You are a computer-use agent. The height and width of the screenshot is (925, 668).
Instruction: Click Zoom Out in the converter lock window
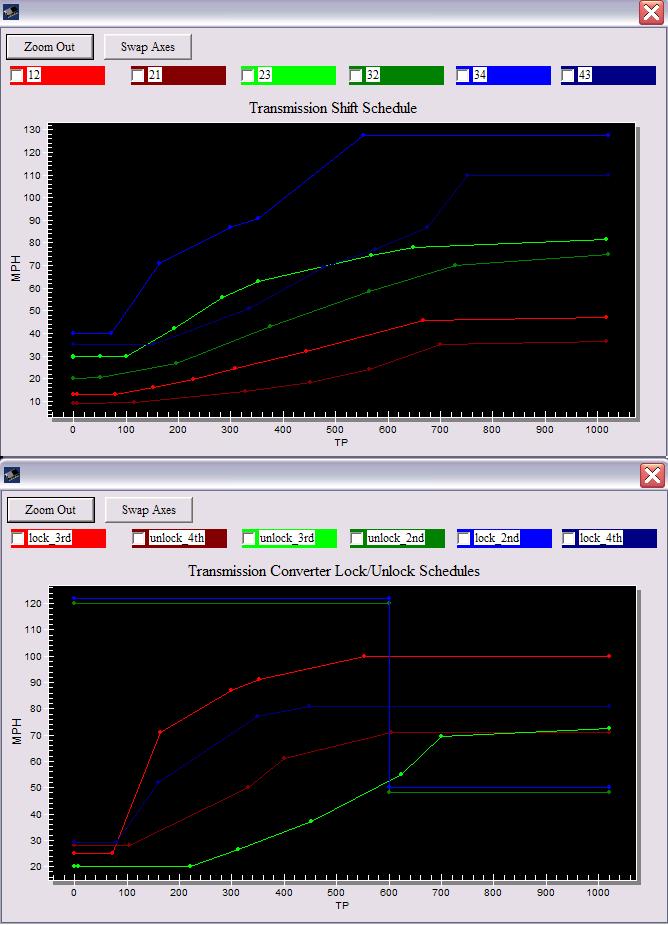point(50,510)
